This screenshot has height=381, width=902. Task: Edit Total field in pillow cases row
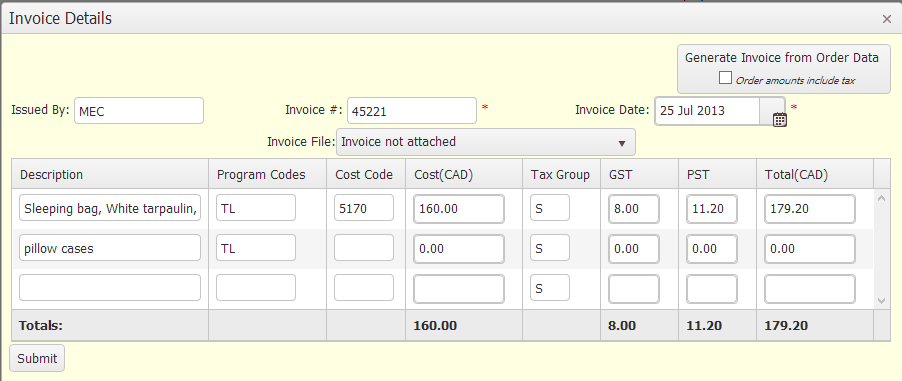(x=810, y=249)
